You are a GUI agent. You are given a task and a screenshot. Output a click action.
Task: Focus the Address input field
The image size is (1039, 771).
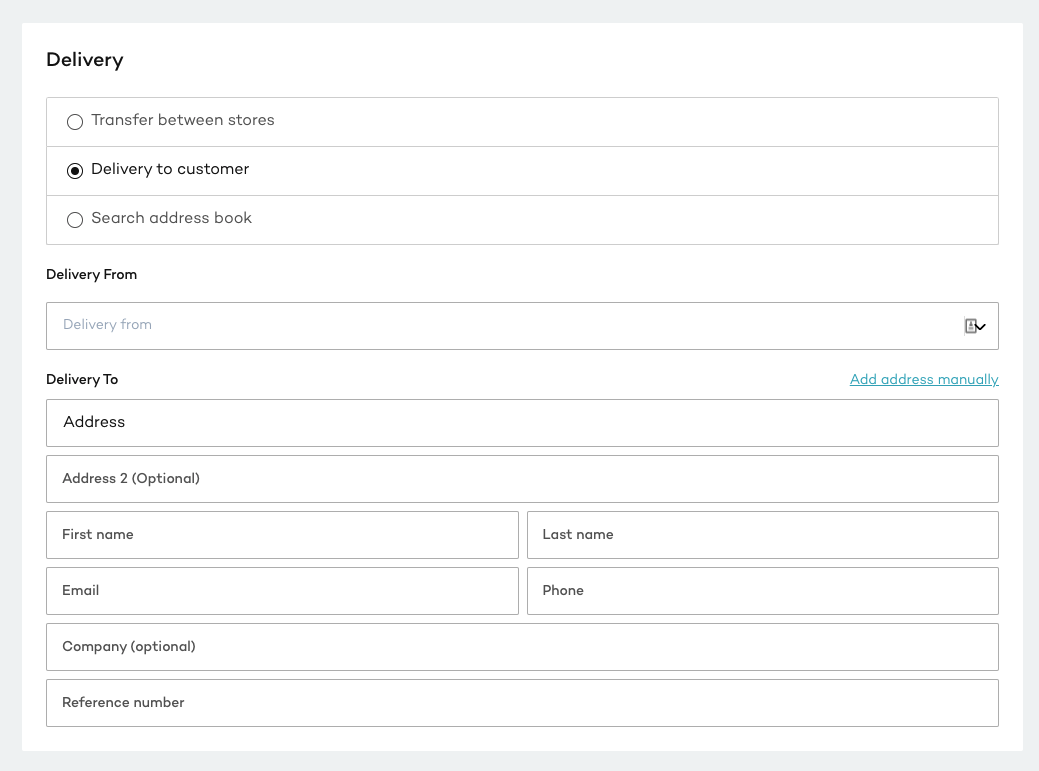pos(522,423)
